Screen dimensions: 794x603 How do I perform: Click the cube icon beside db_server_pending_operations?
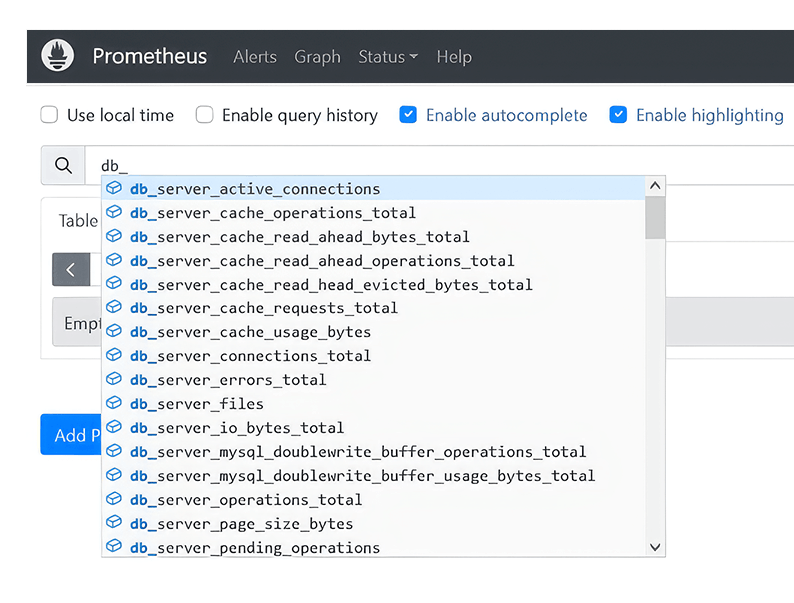(114, 546)
